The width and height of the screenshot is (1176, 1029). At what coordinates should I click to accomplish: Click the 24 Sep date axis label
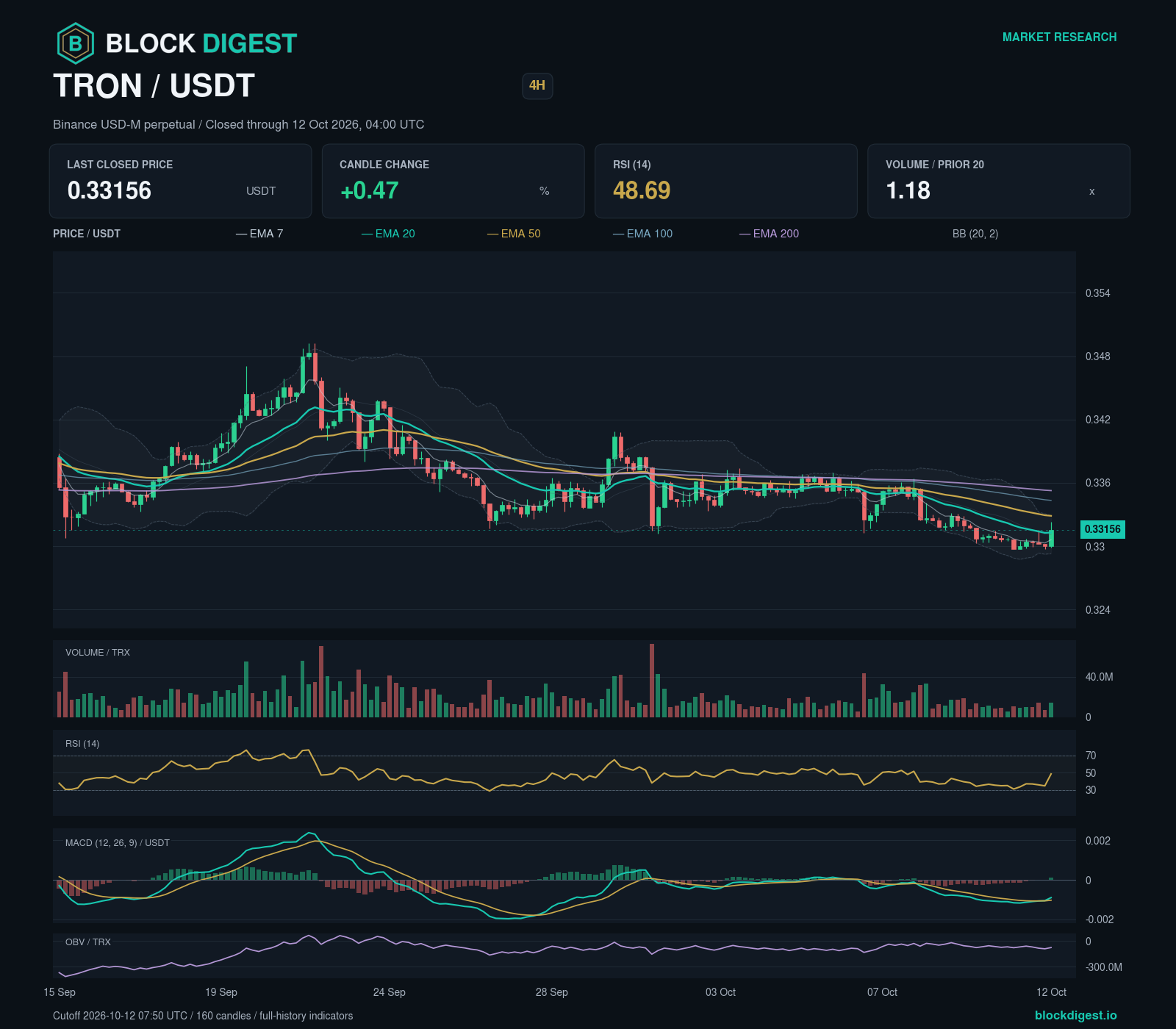click(390, 992)
